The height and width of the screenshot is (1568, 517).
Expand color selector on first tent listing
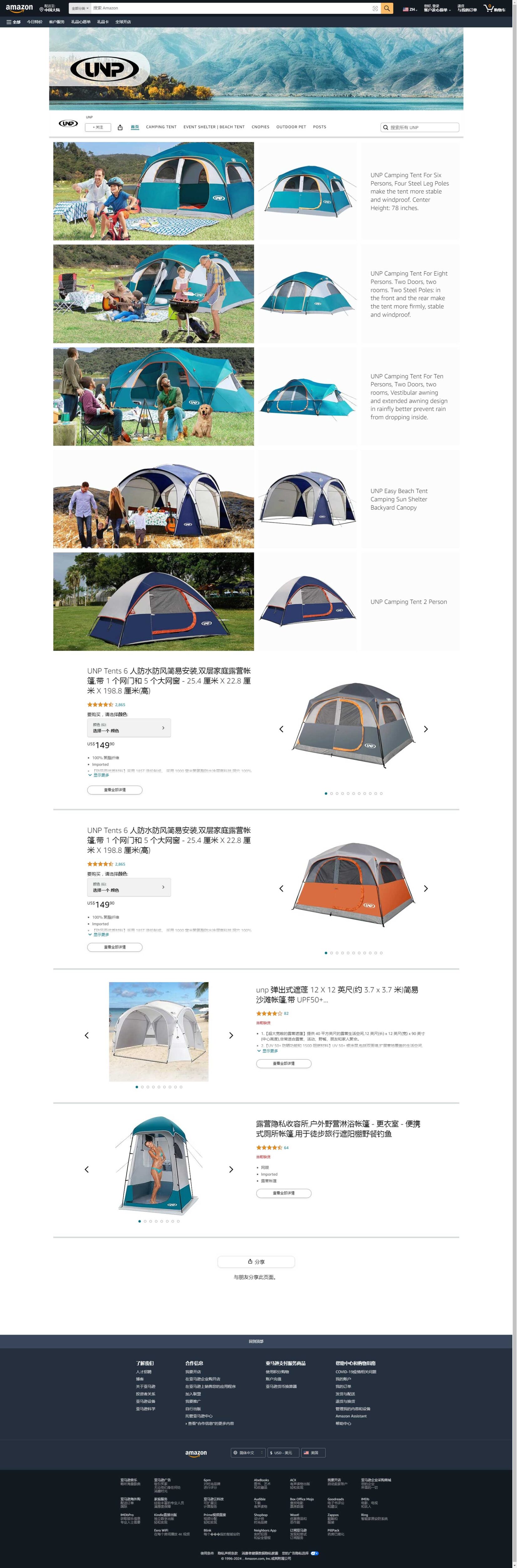click(x=129, y=727)
